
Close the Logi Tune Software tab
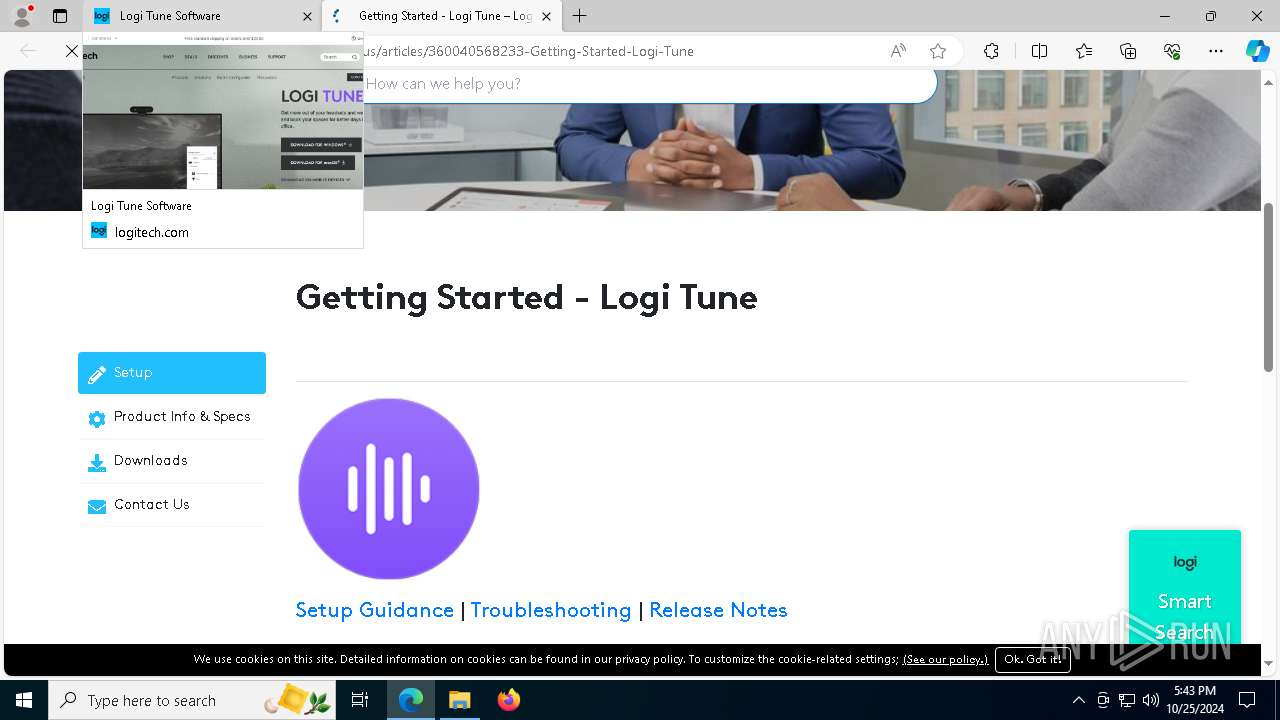tap(307, 16)
